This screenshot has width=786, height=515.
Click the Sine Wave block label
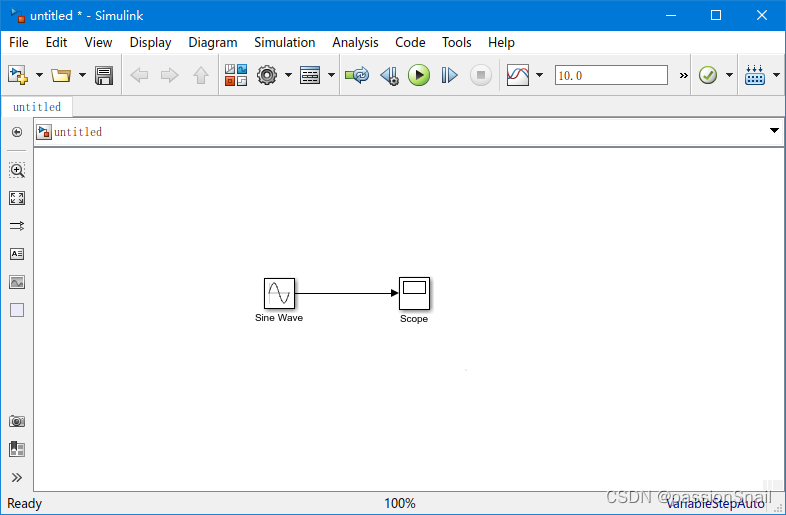click(279, 317)
